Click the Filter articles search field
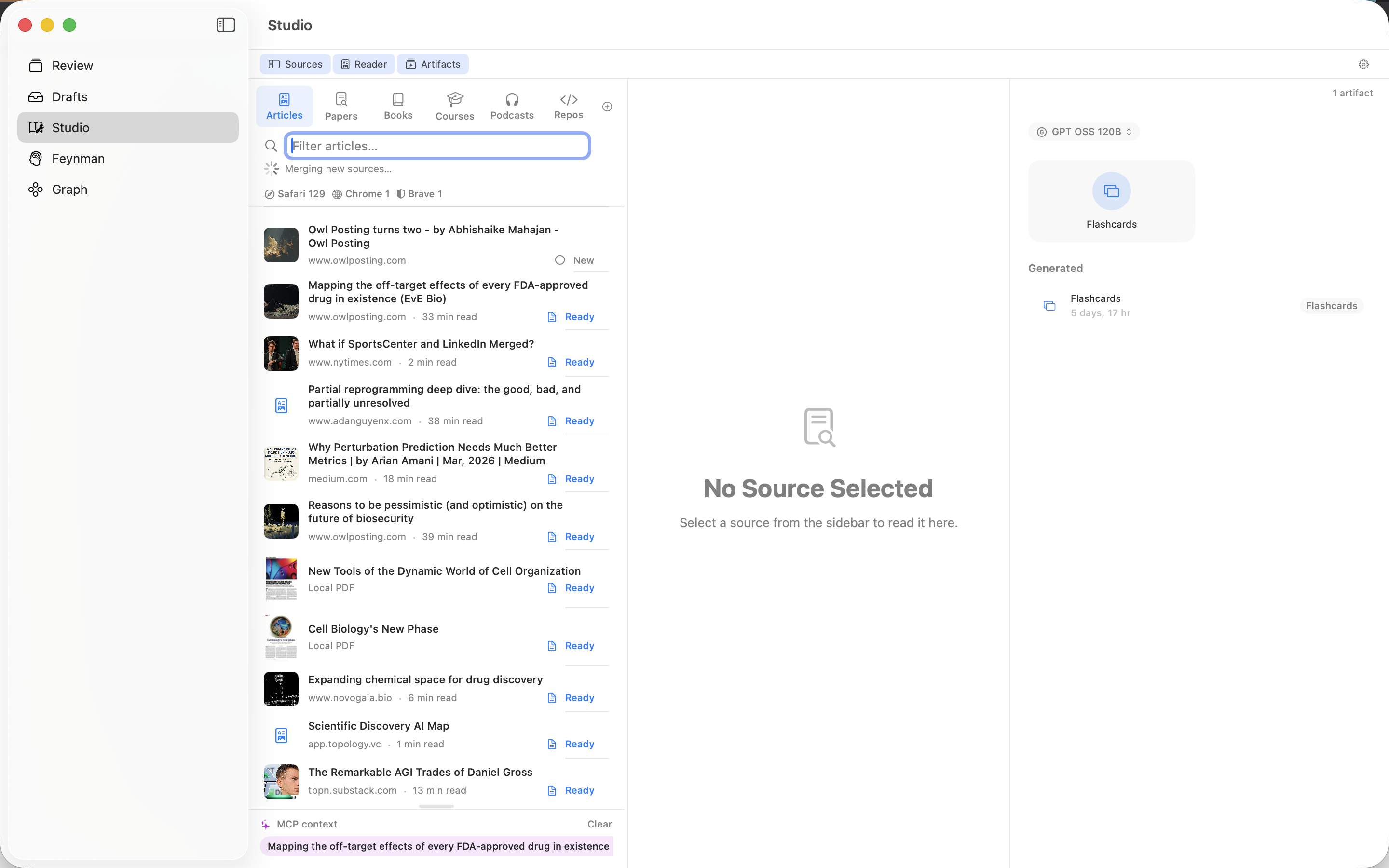This screenshot has width=1389, height=868. point(437,145)
